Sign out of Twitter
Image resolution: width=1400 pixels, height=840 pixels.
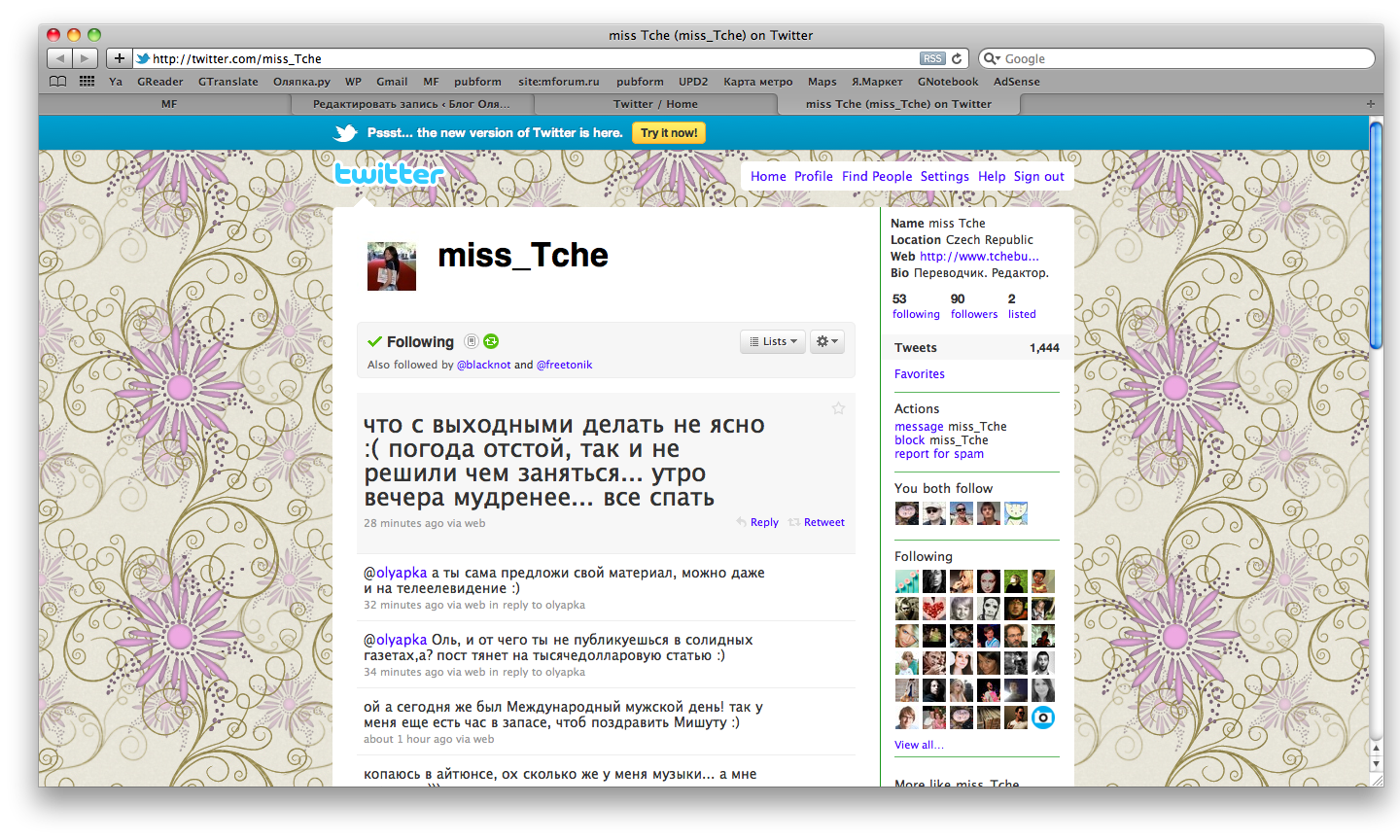click(1039, 176)
